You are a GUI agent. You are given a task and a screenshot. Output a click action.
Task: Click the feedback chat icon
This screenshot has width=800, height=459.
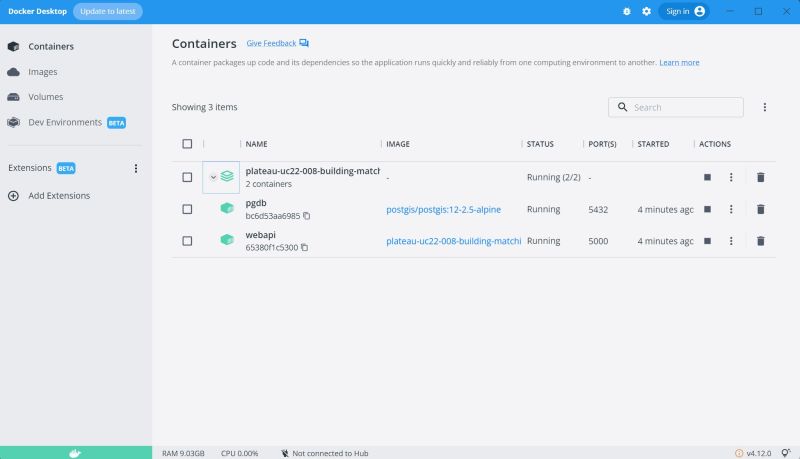[304, 43]
